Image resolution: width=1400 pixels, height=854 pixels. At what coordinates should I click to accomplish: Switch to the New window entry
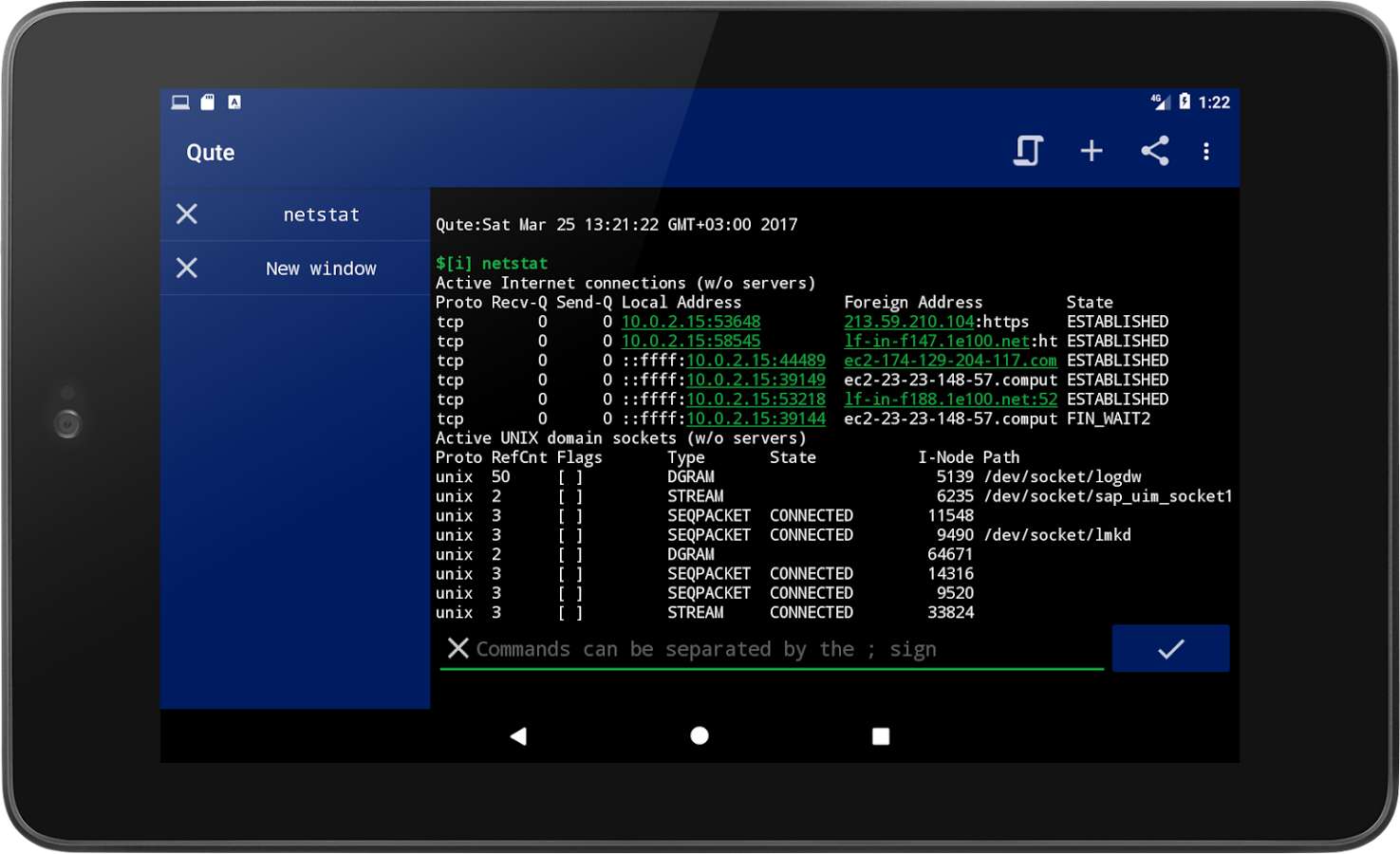[321, 269]
